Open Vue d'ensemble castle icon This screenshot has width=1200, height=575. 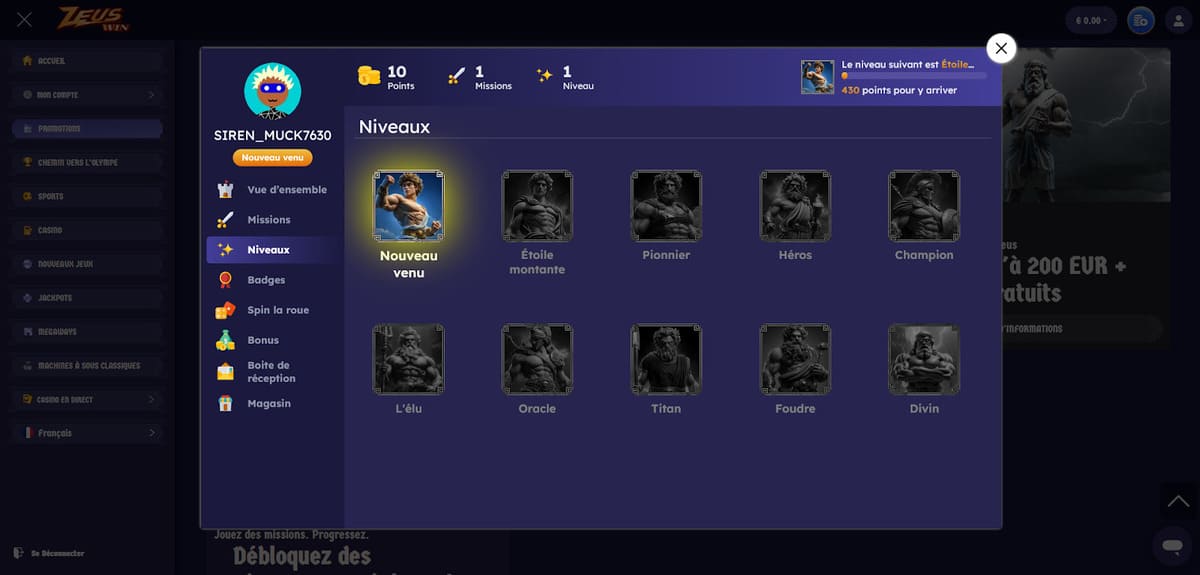tap(225, 190)
